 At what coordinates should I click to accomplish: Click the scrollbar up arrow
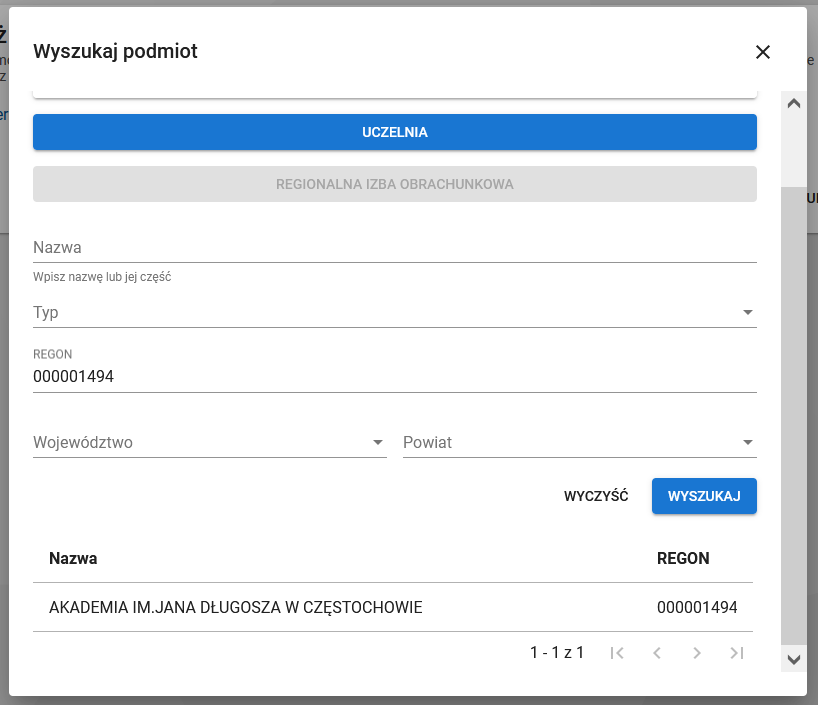[x=794, y=101]
